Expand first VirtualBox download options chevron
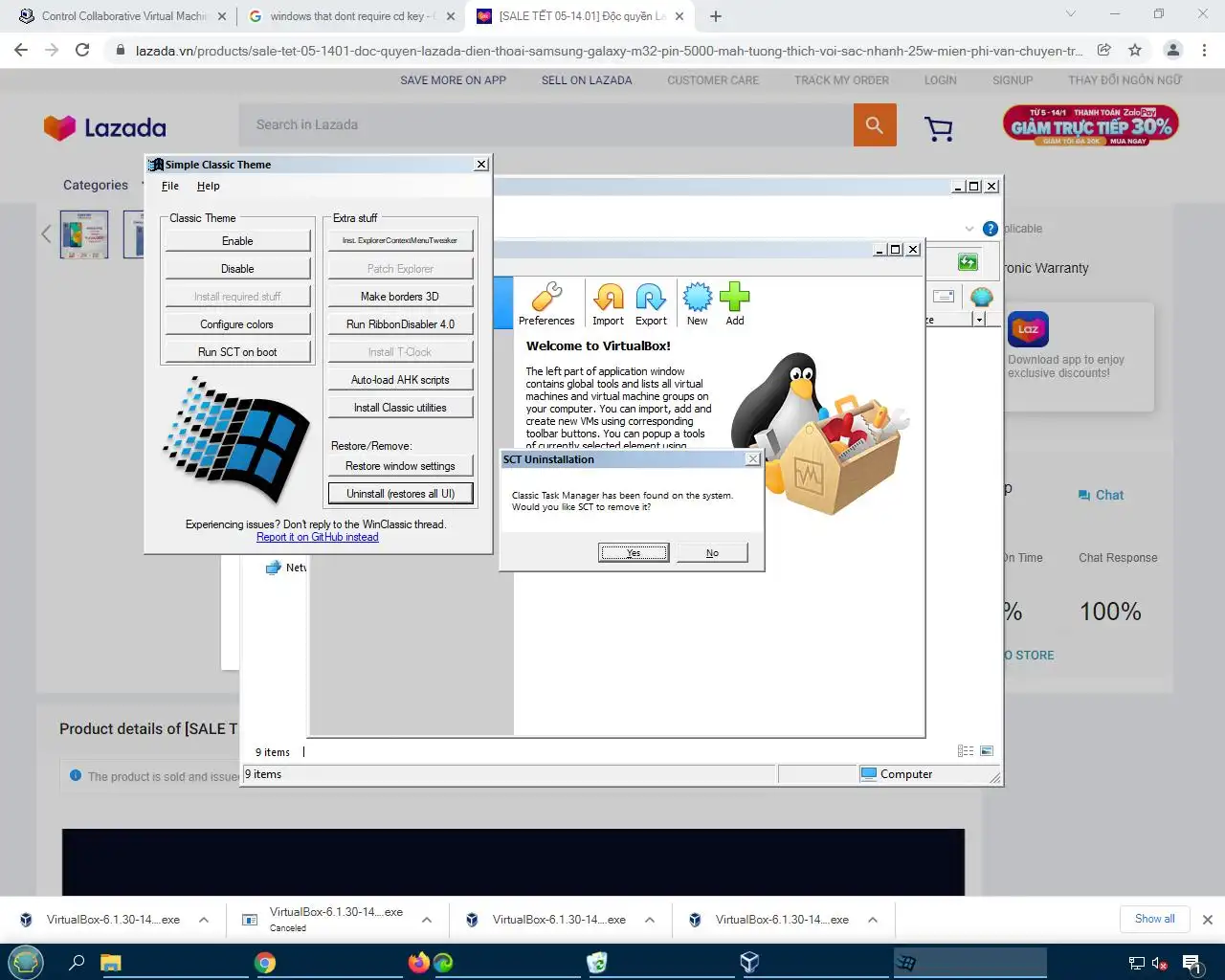The image size is (1225, 980). pos(204,920)
